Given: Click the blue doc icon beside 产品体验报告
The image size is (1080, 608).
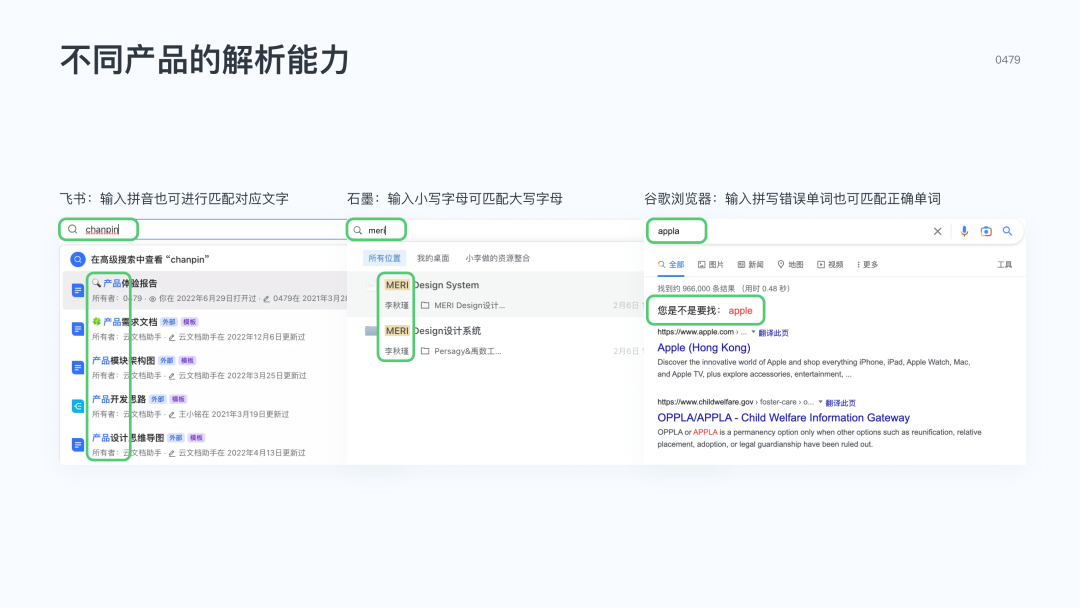Looking at the screenshot, I should click(x=78, y=291).
